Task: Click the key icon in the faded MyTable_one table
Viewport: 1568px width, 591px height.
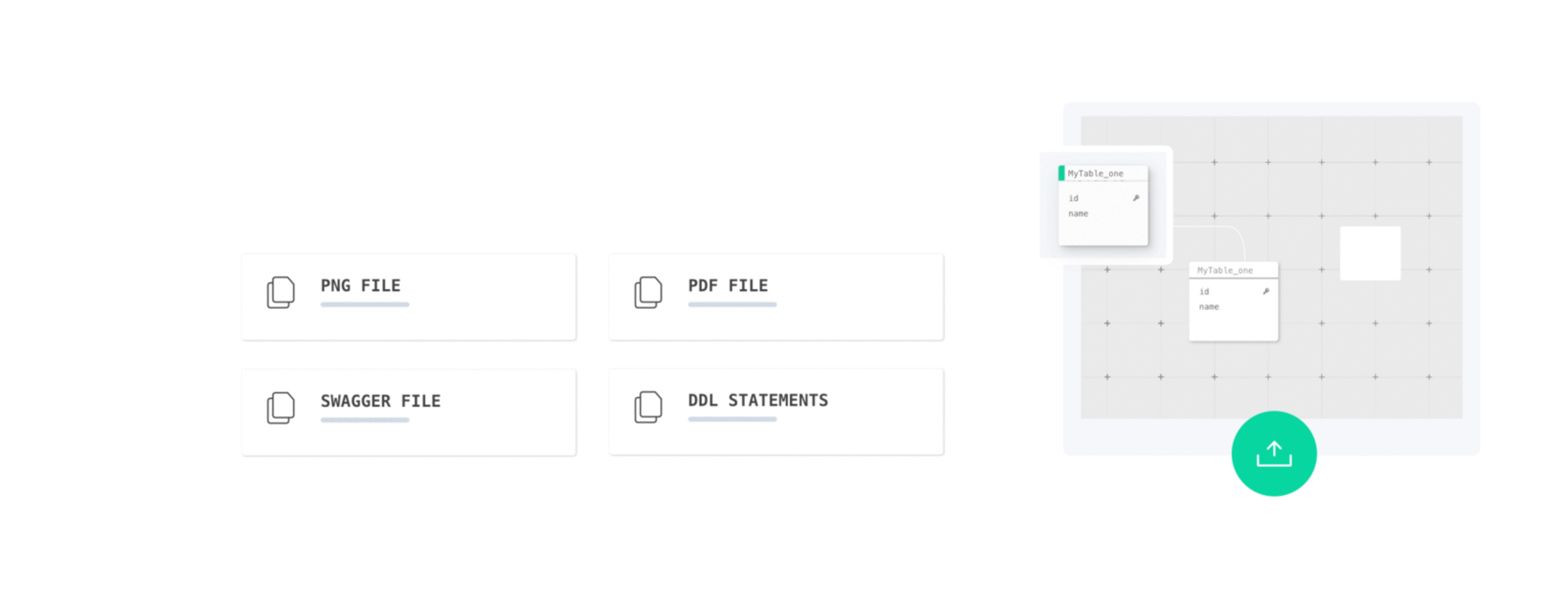Action: coord(1266,291)
